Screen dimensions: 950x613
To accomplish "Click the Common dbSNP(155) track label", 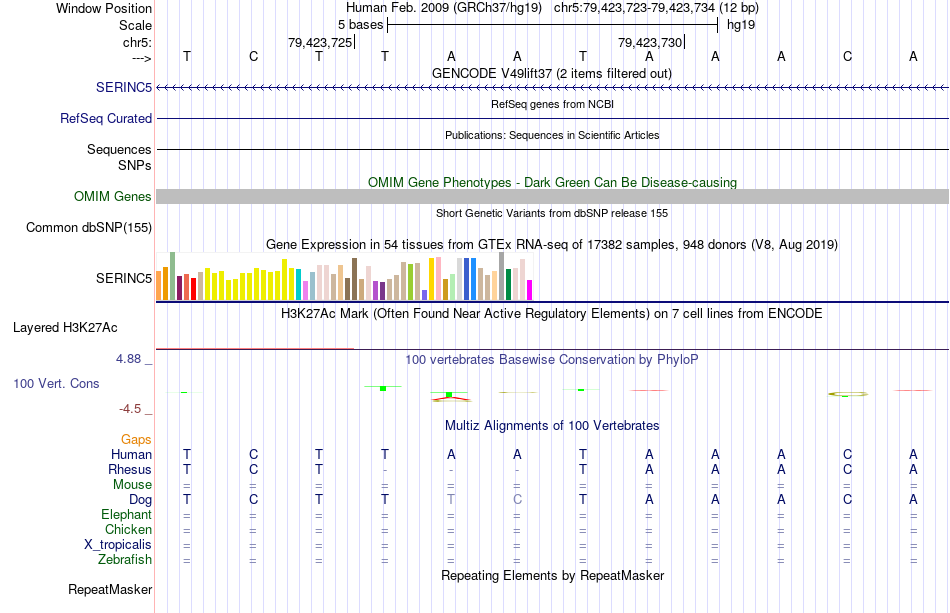I will [88, 227].
